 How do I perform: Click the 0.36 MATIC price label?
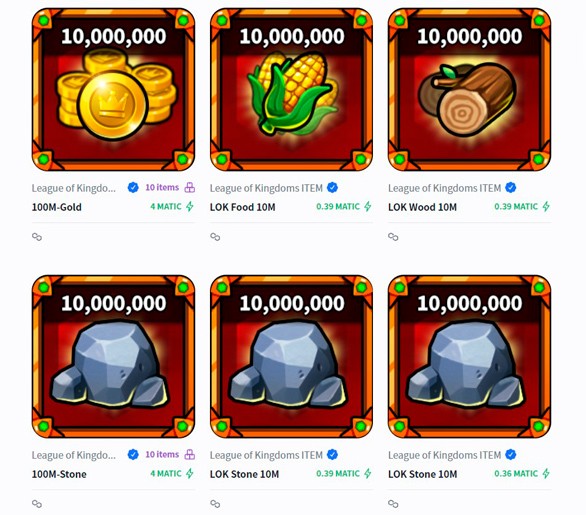[x=516, y=474]
